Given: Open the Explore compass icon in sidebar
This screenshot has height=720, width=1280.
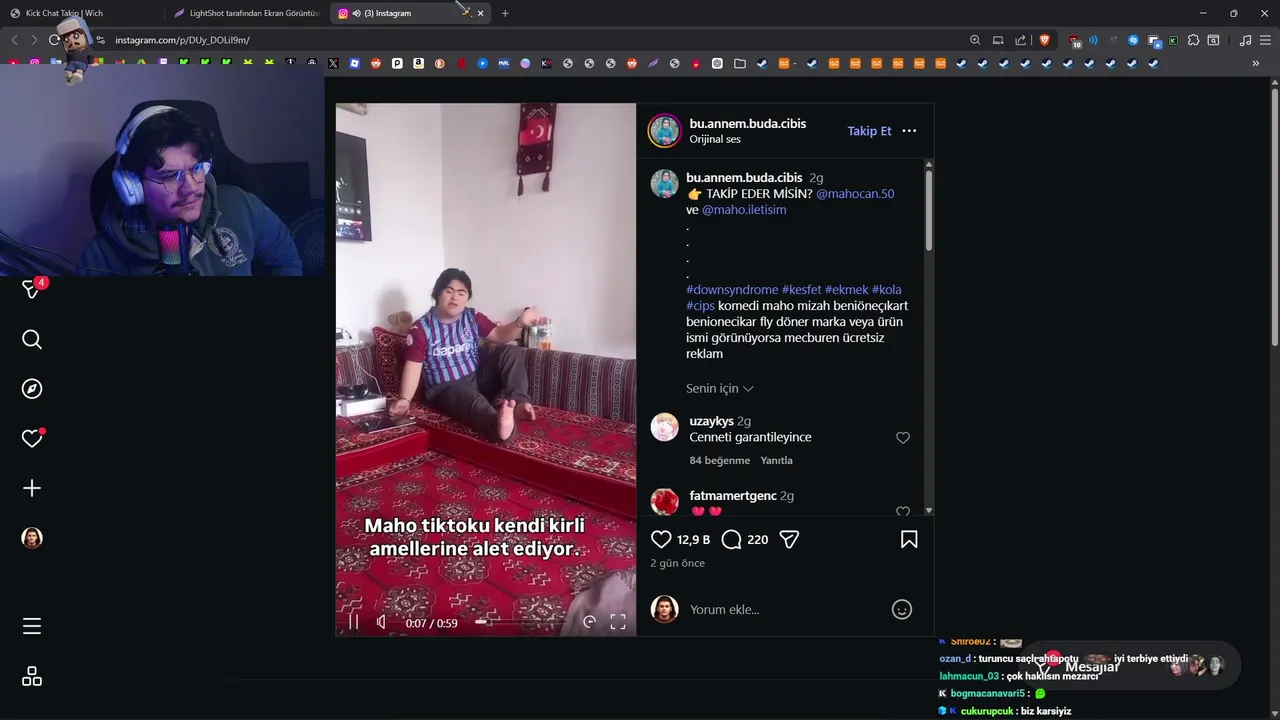Looking at the screenshot, I should coord(32,389).
